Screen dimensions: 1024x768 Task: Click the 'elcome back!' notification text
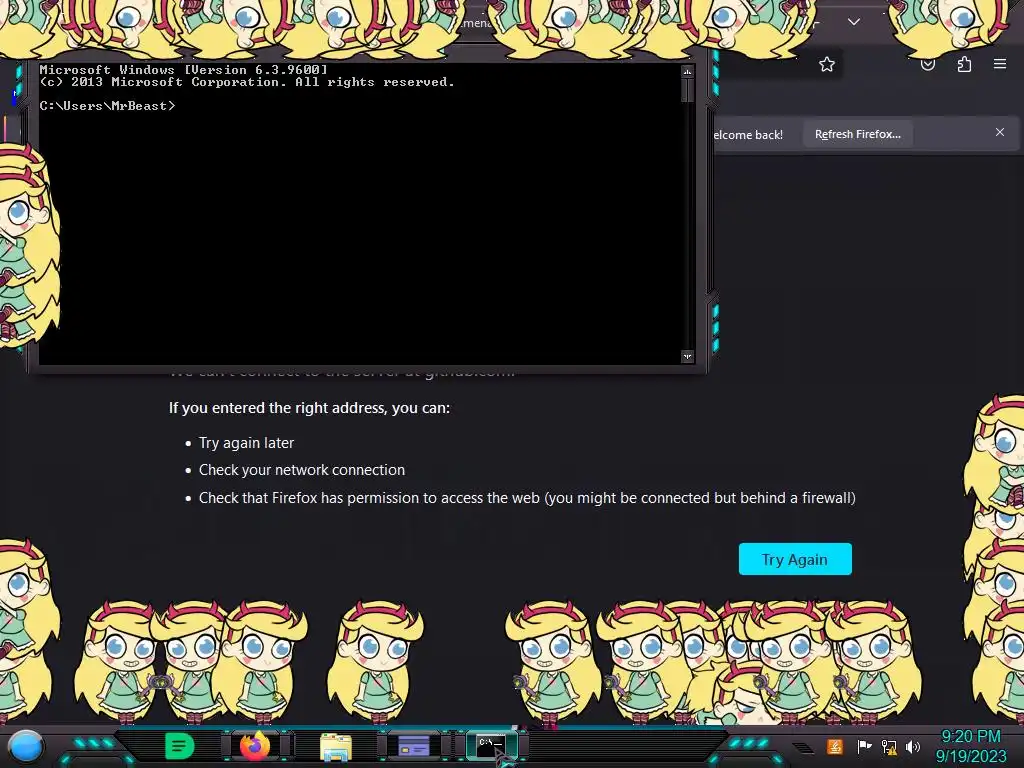coord(748,135)
